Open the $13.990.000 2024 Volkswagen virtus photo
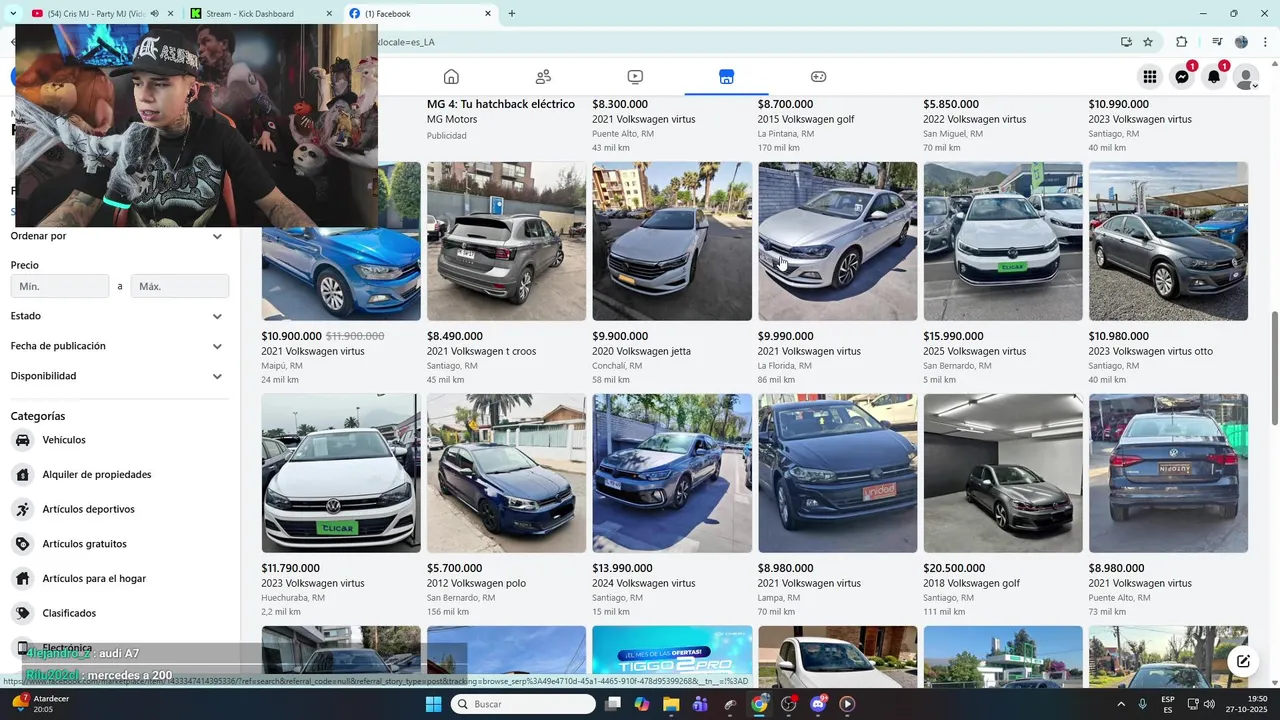This screenshot has height=720, width=1280. click(672, 473)
